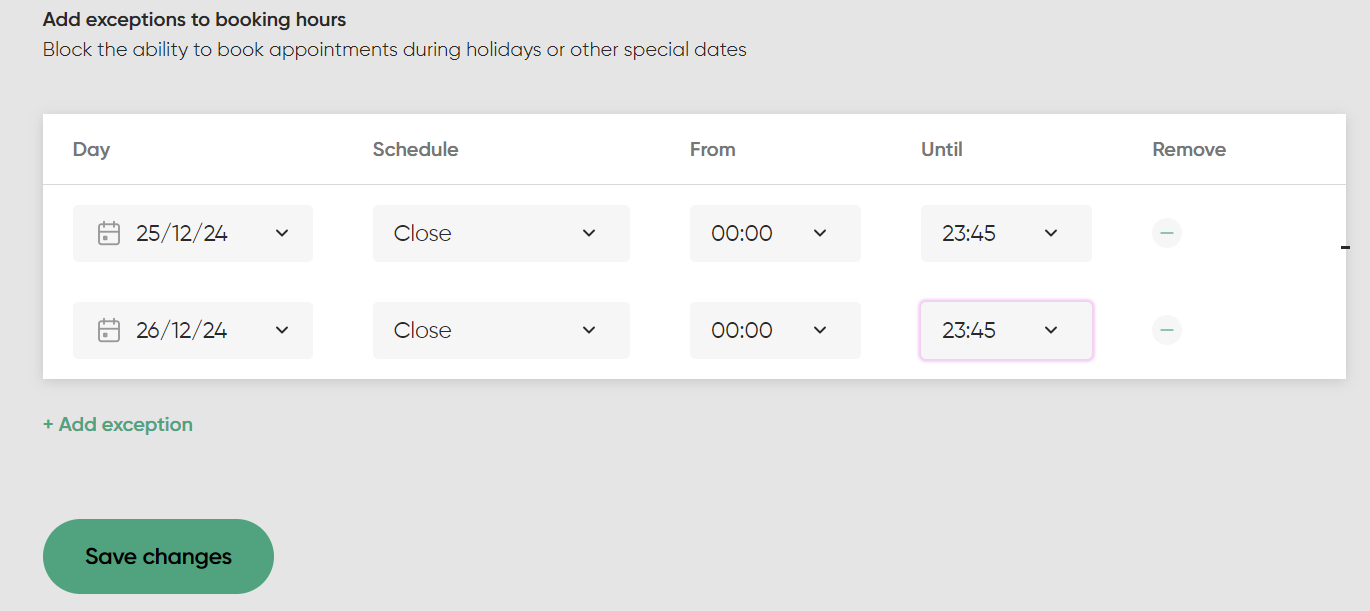1370x611 pixels.
Task: Open Until time dropdown for 25/12/24
Action: pyautogui.click(x=1005, y=234)
